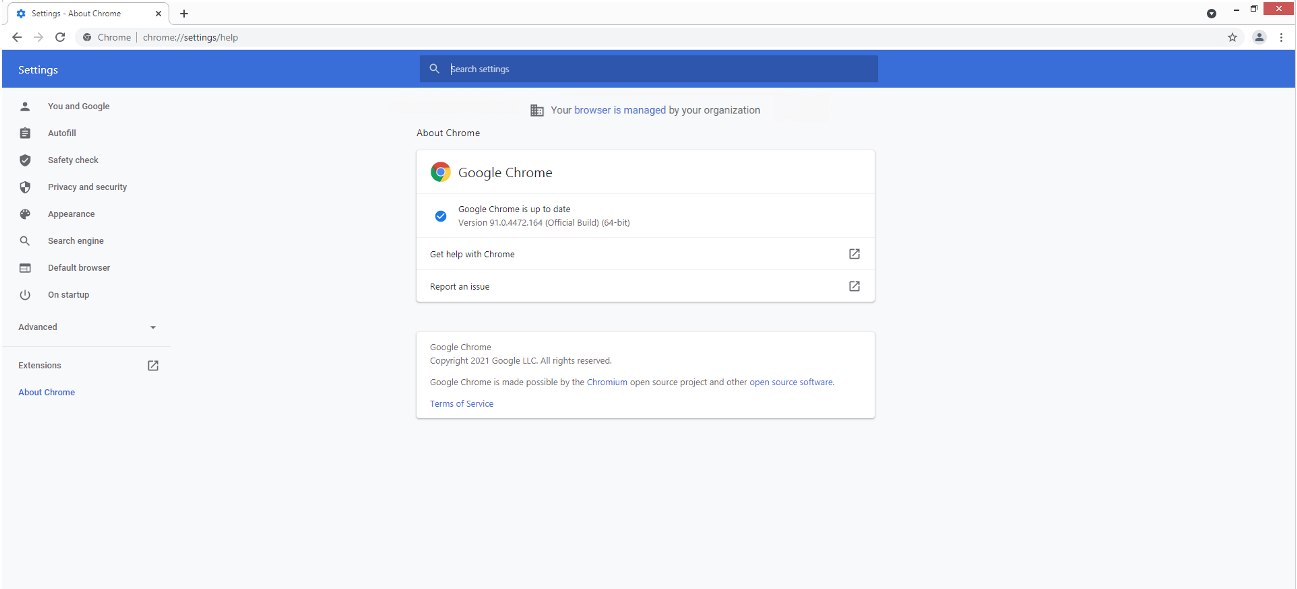The height and width of the screenshot is (589, 1297).
Task: Focus the Search settings field
Action: click(x=648, y=69)
